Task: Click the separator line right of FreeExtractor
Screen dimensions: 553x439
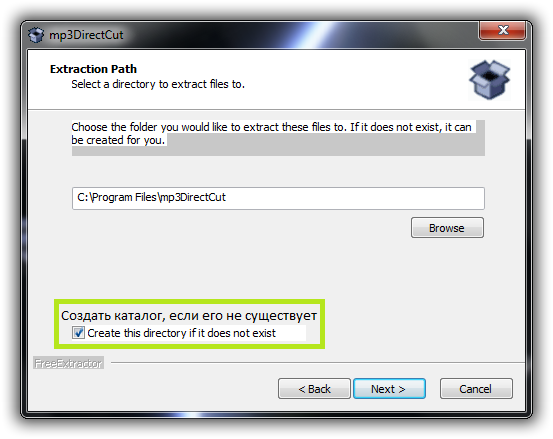Action: [318, 362]
